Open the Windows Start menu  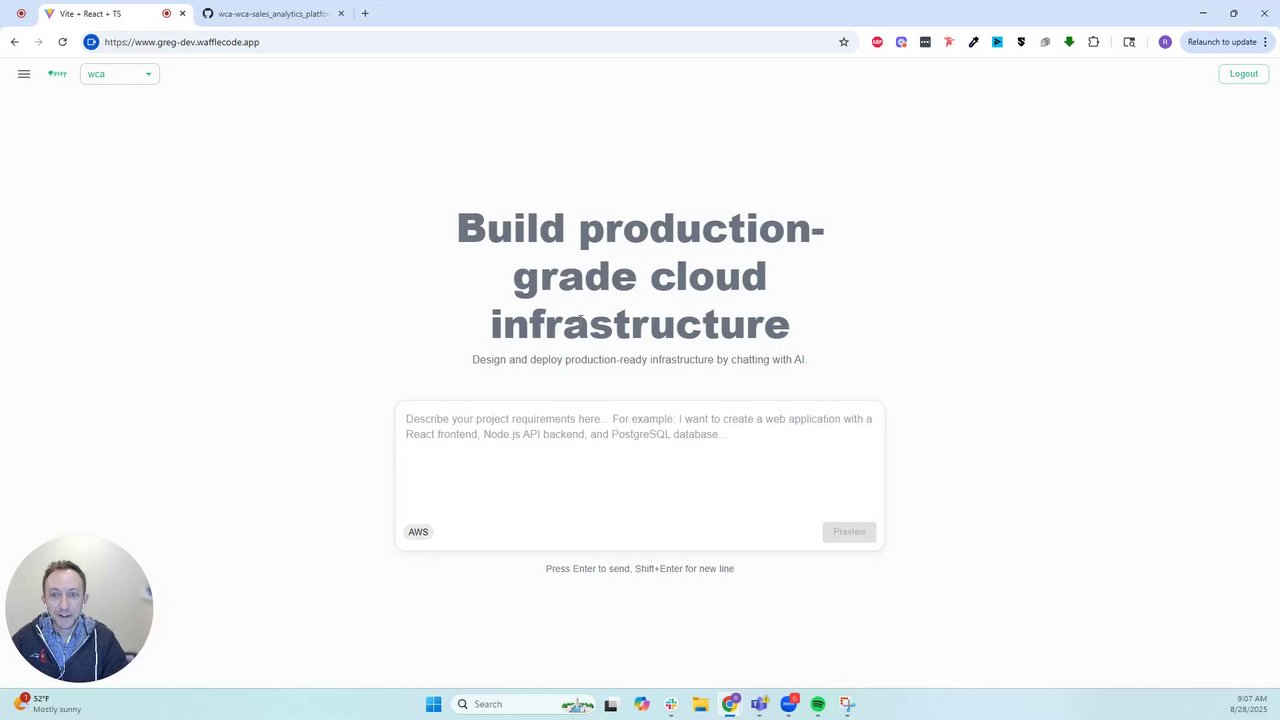coord(433,704)
